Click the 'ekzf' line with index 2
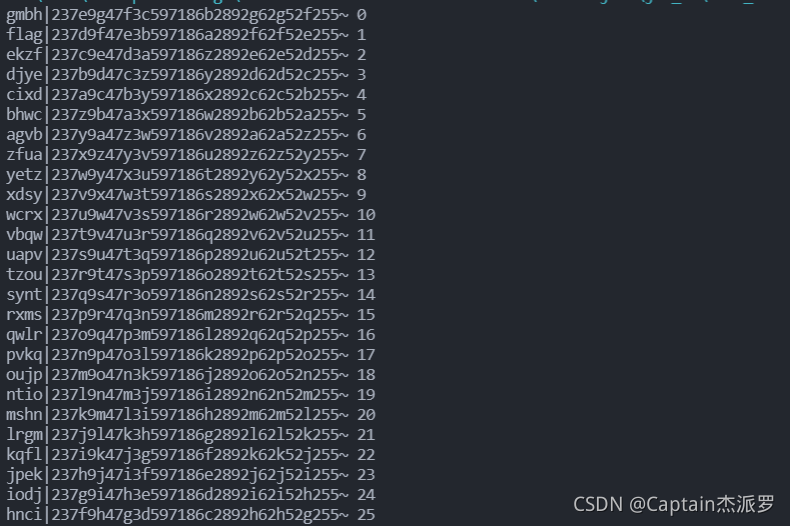This screenshot has width=790, height=526. 186,54
